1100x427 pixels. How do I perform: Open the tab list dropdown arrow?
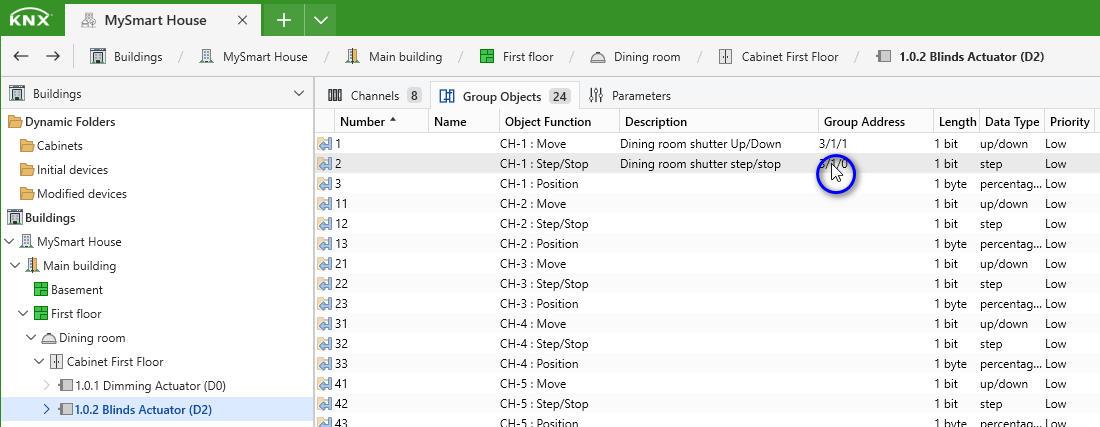coord(321,20)
